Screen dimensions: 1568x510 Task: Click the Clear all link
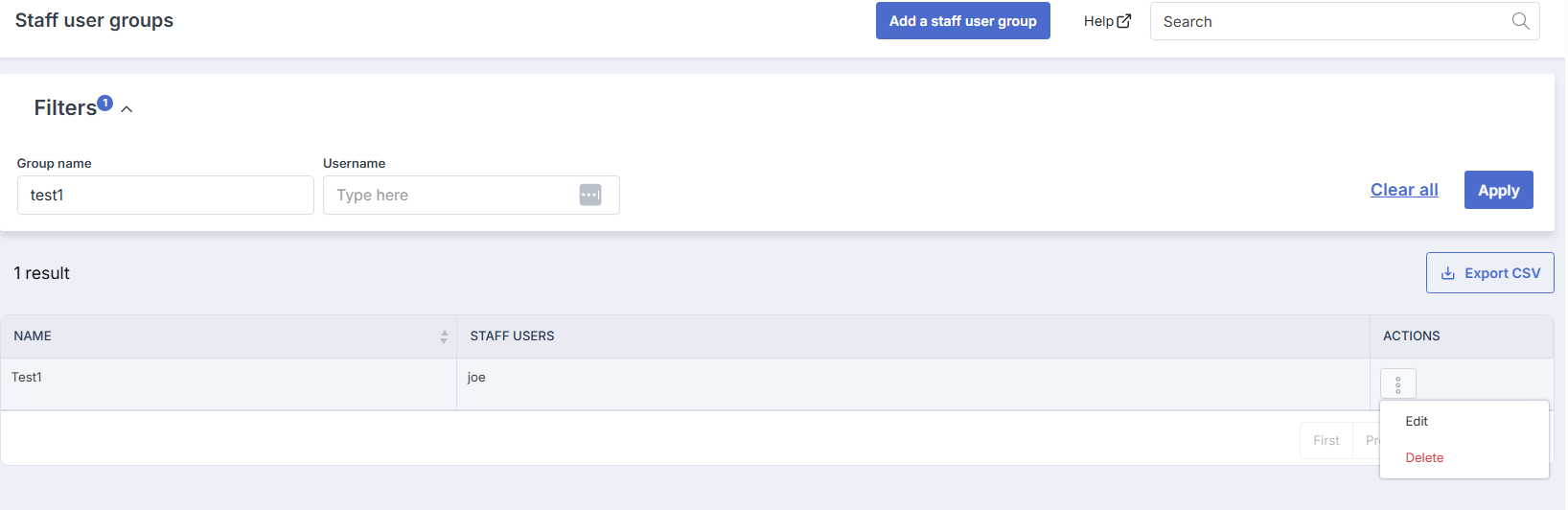1404,190
